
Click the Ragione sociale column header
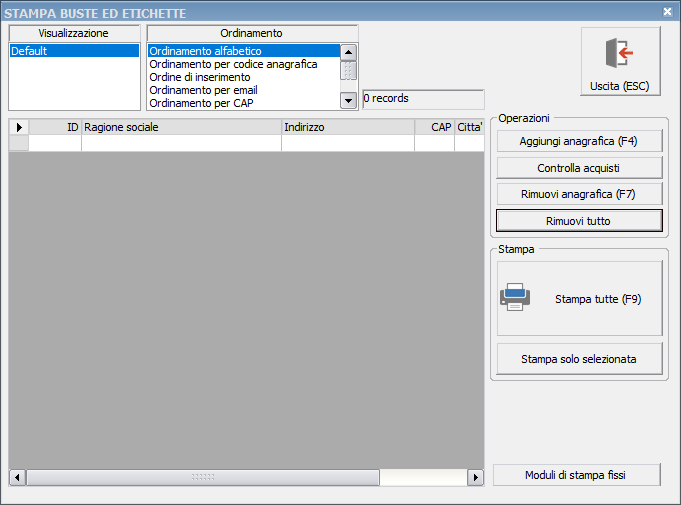pos(182,127)
